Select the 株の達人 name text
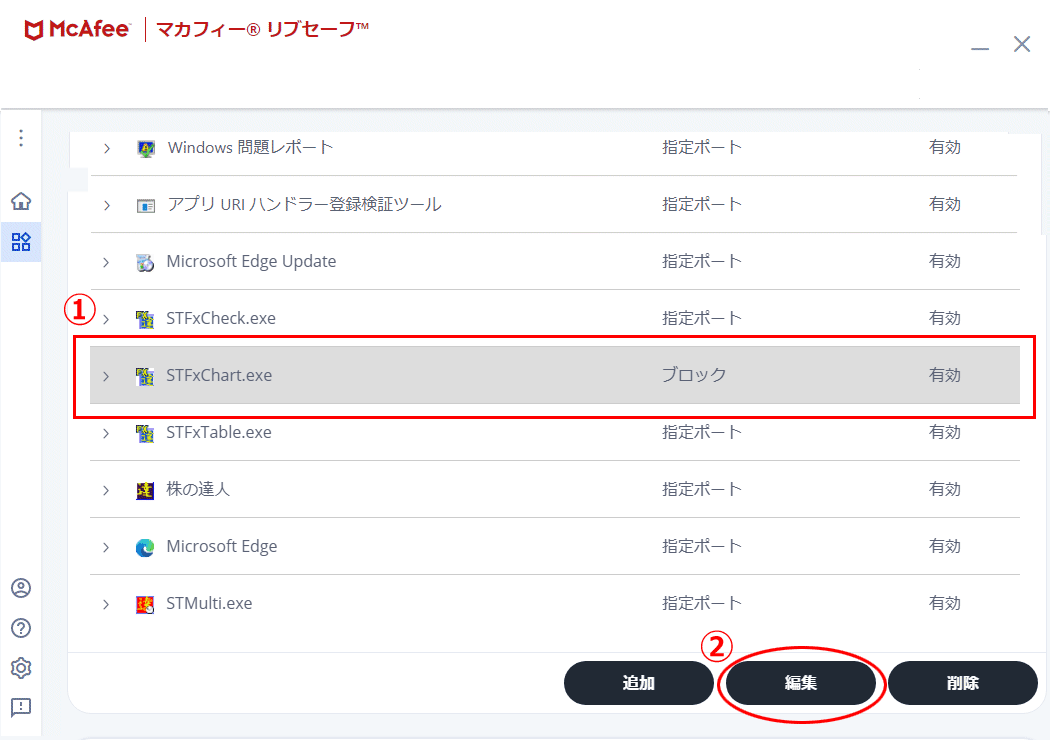The height and width of the screenshot is (740, 1050). point(198,489)
